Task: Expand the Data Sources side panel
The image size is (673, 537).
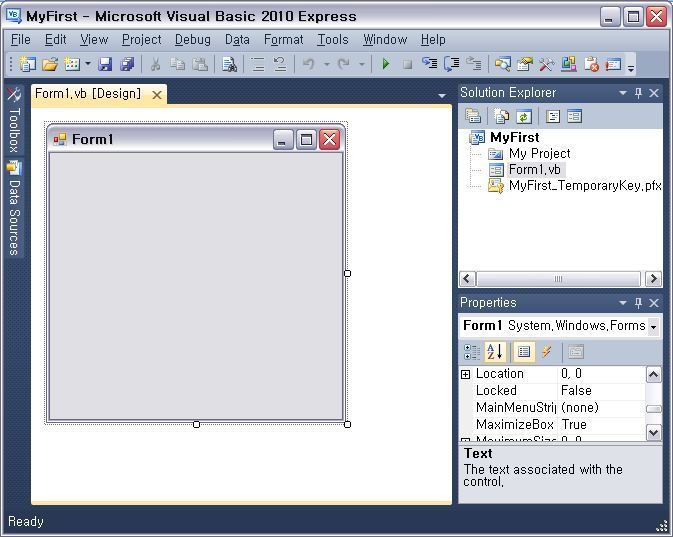Action: coord(14,208)
